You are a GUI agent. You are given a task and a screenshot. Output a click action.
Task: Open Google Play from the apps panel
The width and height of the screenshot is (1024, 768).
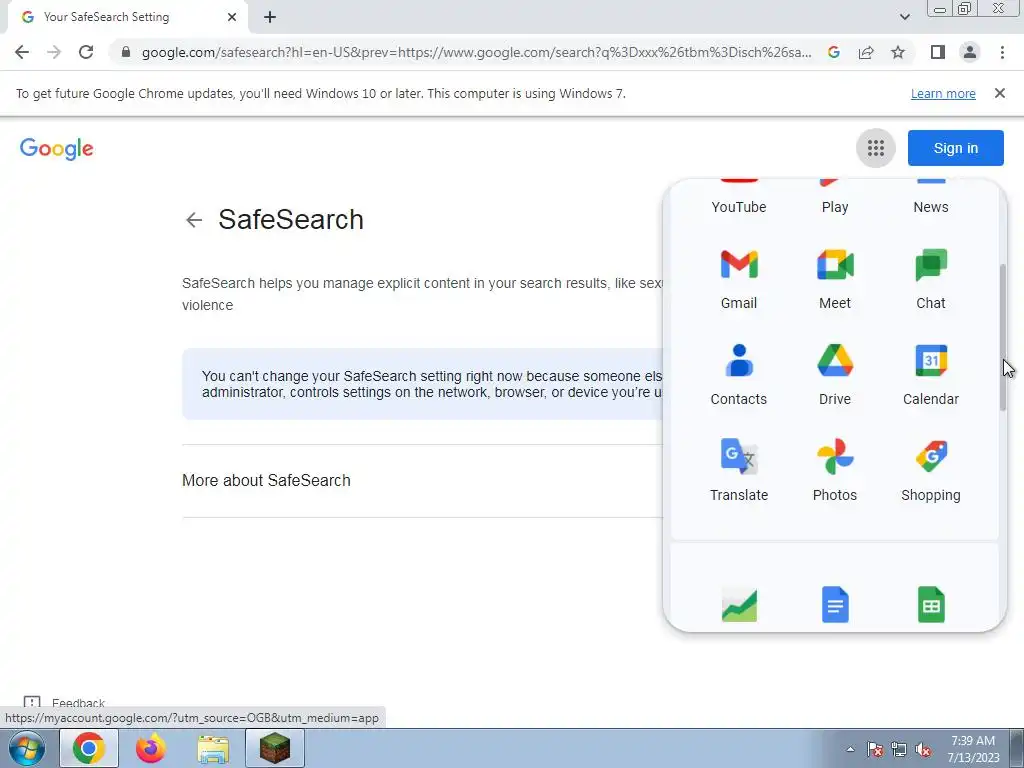point(835,198)
